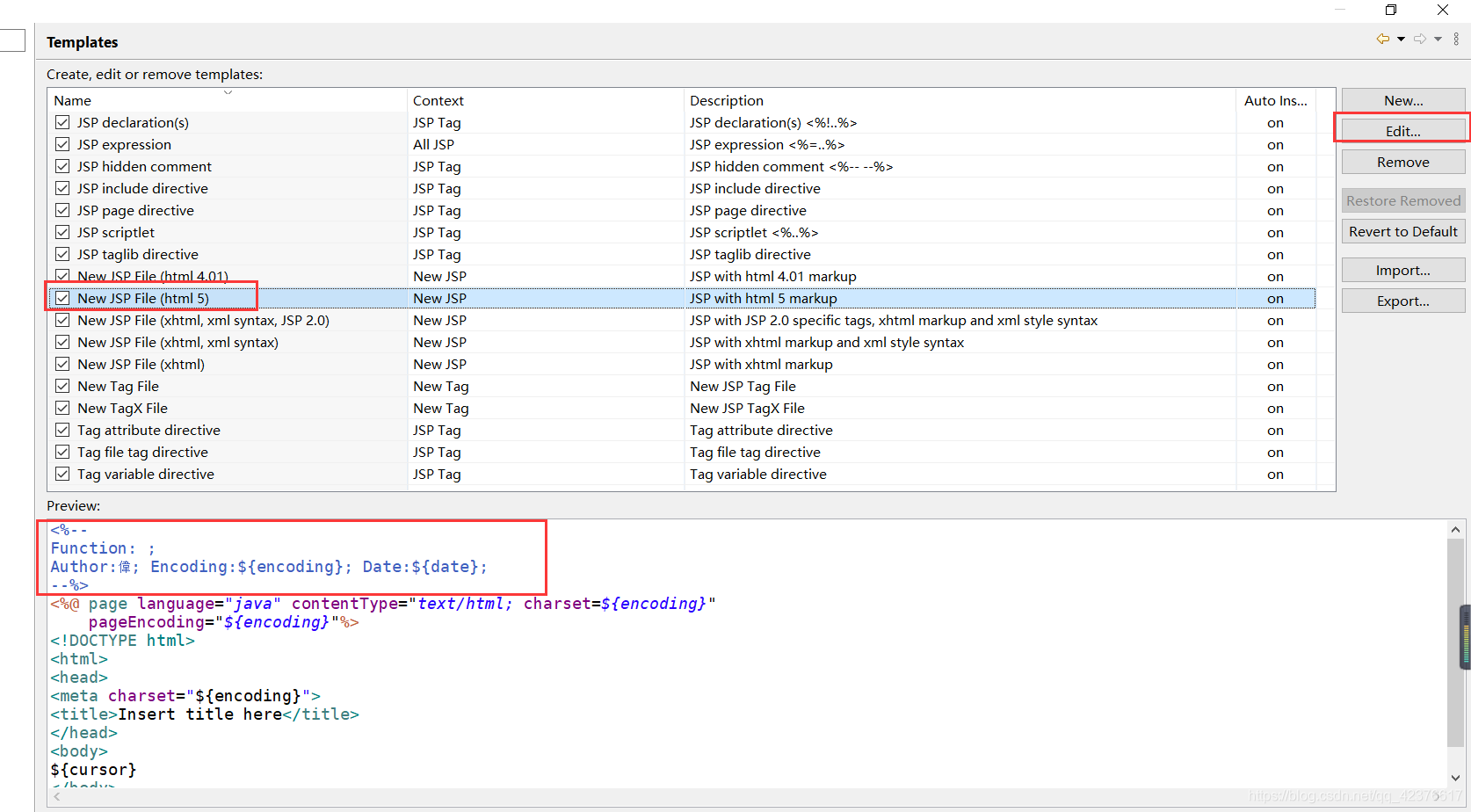Click the preview horizontal scrollbar left arrow
1471x812 pixels.
click(57, 796)
